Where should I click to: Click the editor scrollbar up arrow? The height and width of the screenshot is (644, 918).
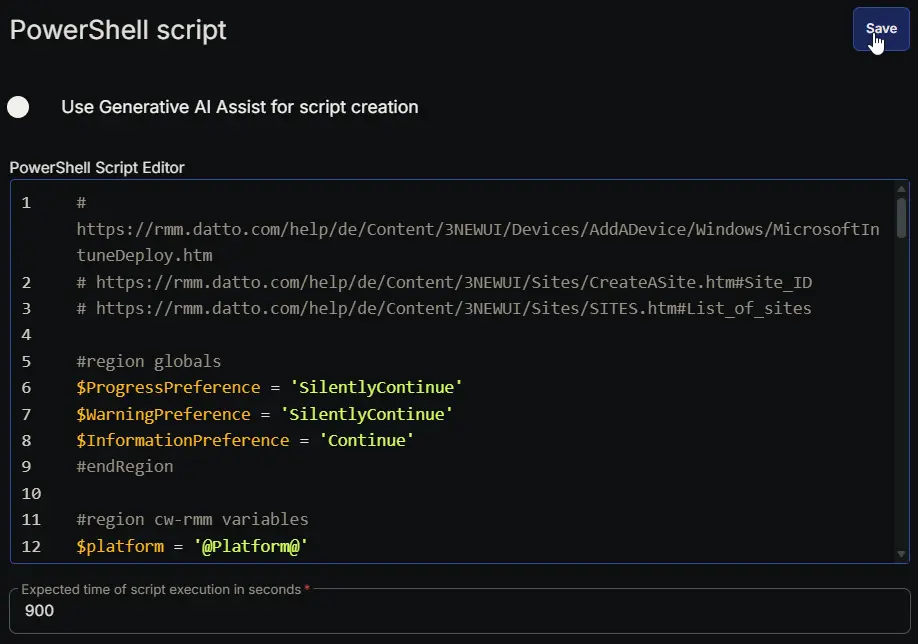902,189
